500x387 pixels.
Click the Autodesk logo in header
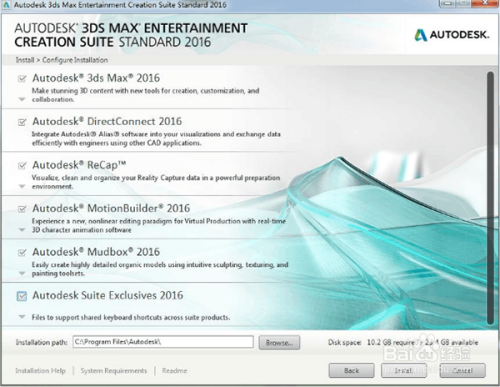point(452,35)
